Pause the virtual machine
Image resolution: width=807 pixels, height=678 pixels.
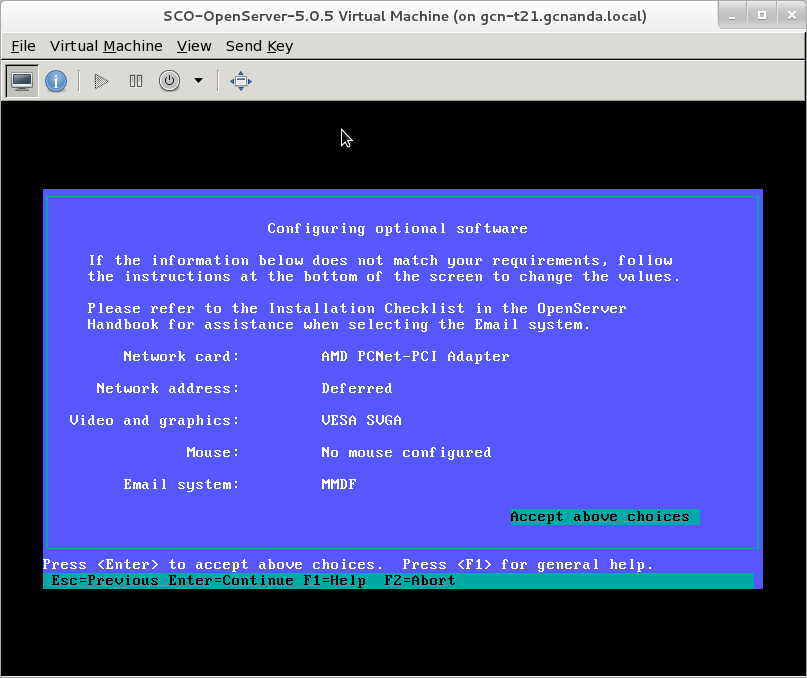coord(136,81)
